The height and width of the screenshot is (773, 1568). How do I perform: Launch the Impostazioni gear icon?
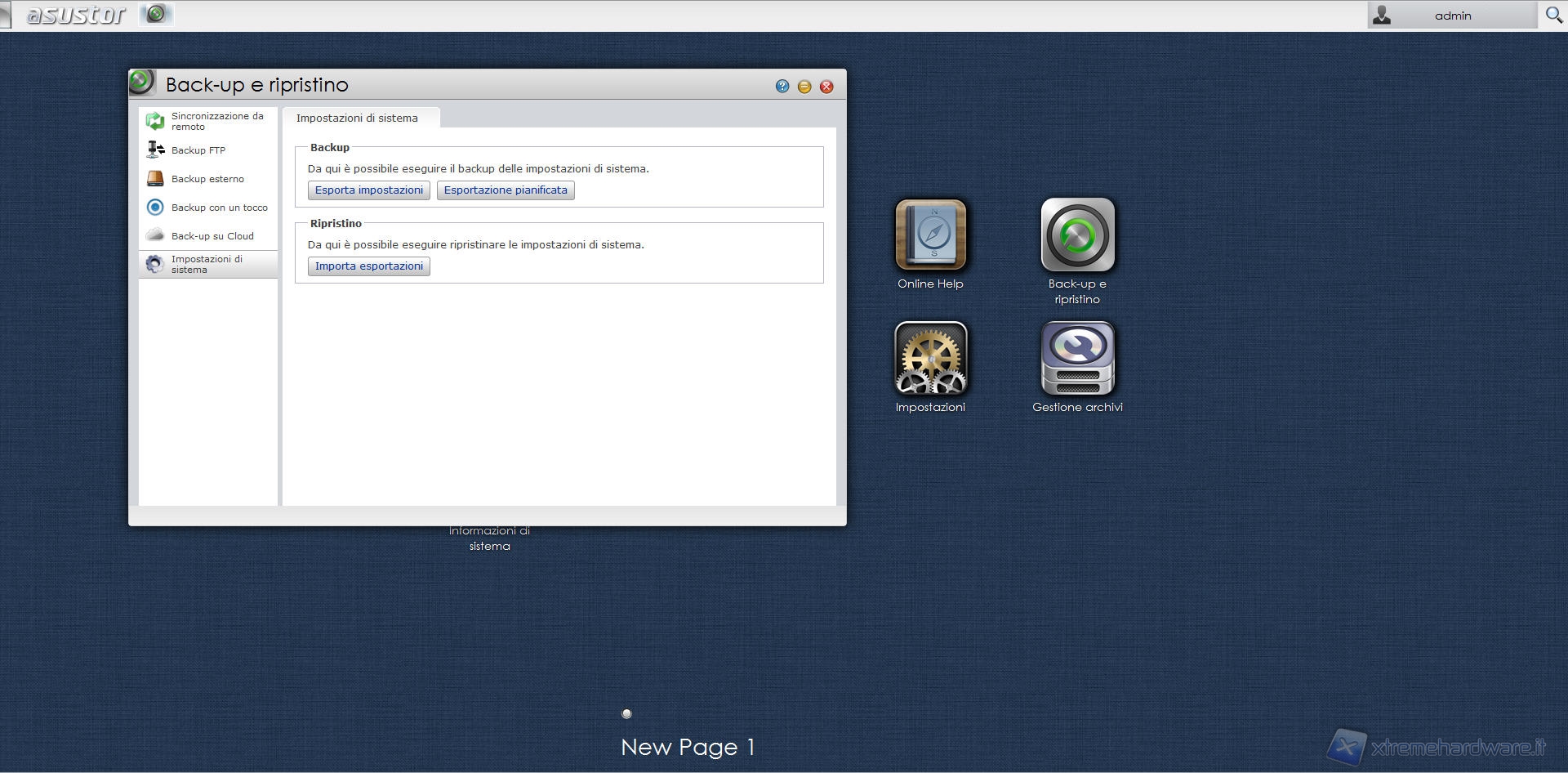coord(930,359)
